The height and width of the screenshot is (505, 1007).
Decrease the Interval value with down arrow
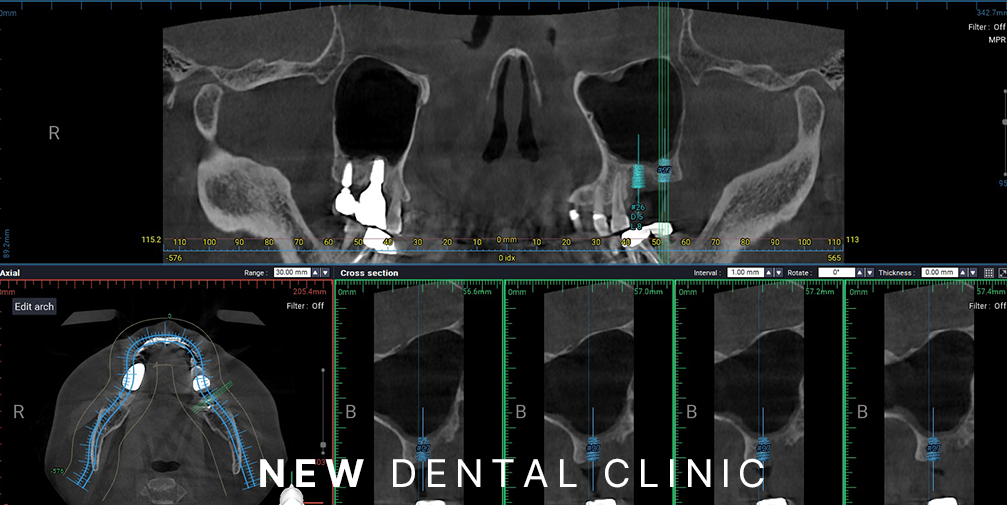click(780, 272)
